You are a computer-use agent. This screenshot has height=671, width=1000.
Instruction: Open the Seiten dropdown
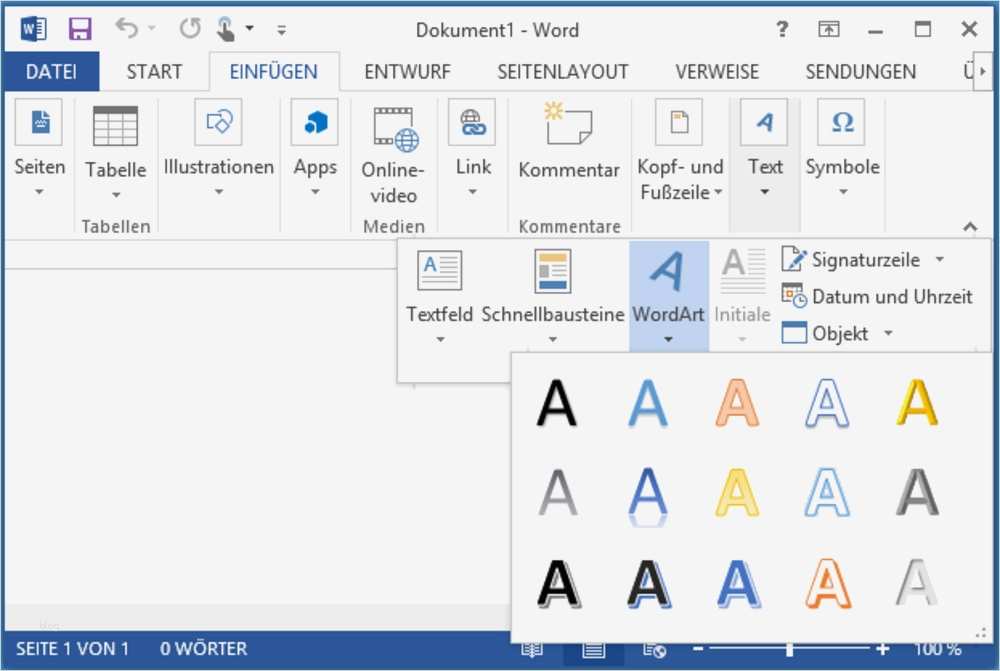click(40, 149)
